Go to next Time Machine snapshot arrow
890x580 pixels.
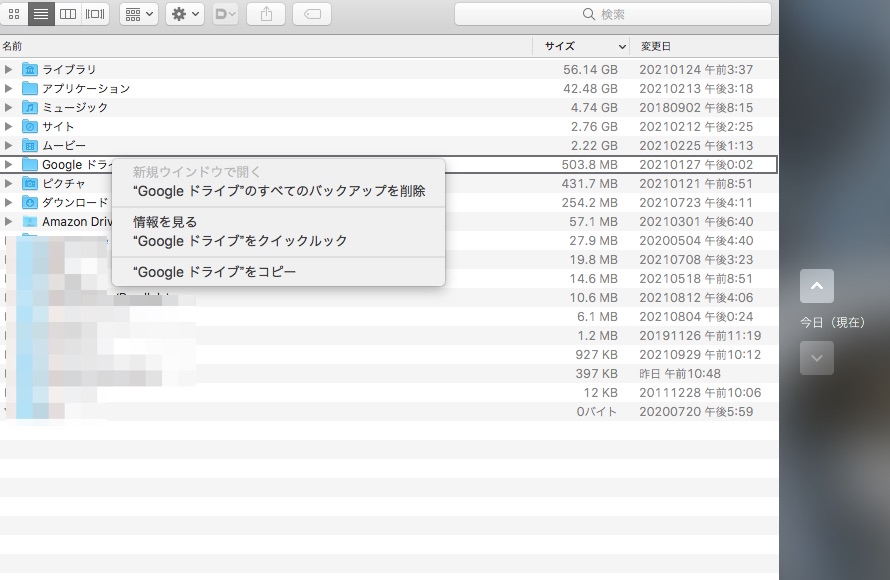(x=817, y=358)
